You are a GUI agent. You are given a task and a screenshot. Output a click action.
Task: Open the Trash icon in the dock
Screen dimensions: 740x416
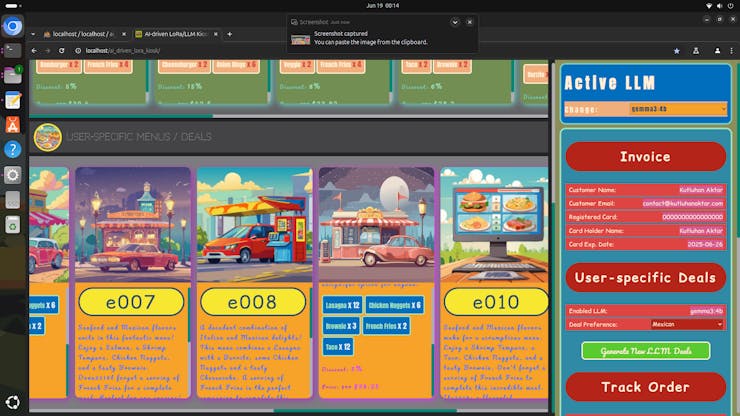(x=13, y=225)
